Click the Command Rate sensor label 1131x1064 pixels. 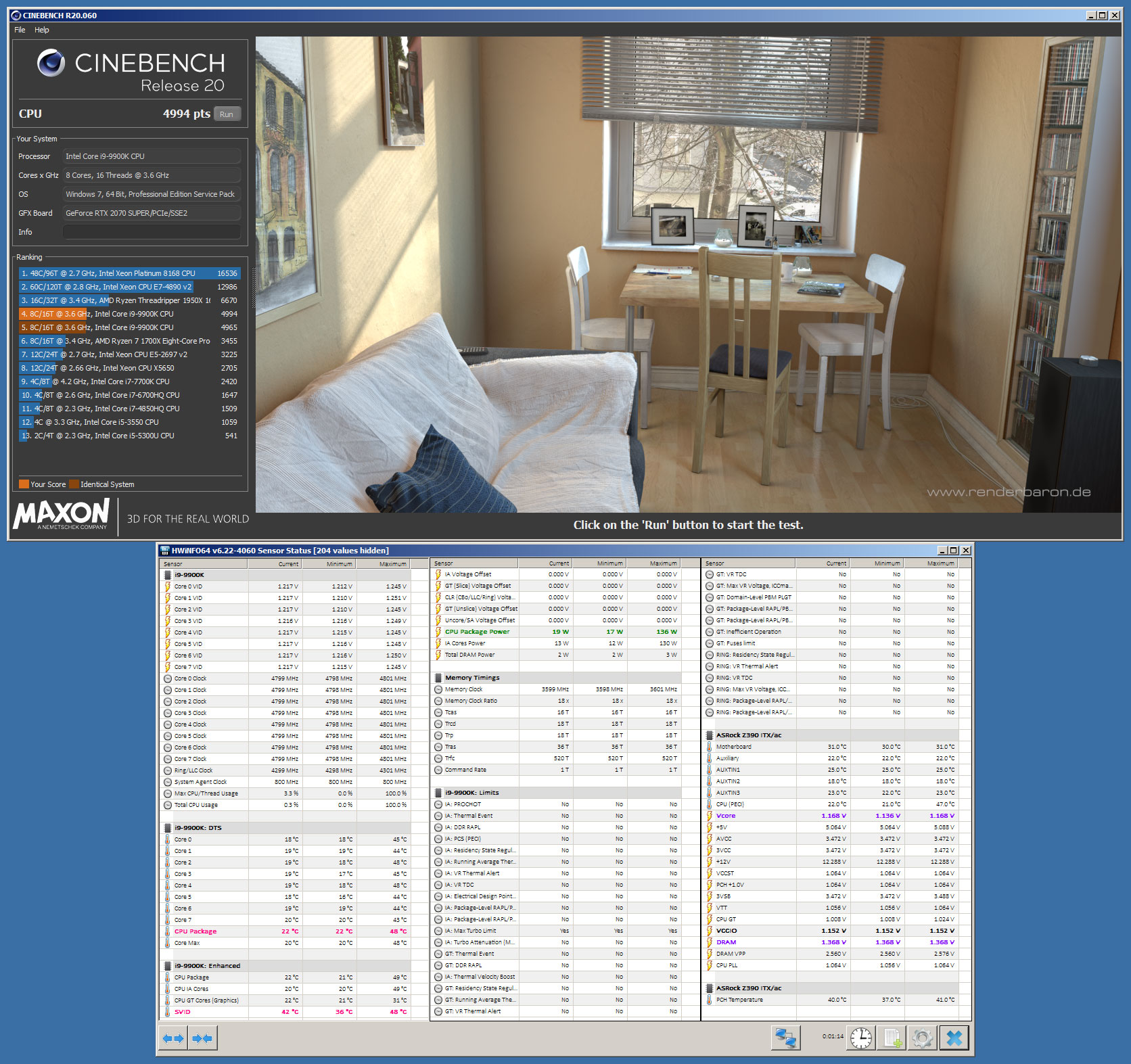[465, 770]
